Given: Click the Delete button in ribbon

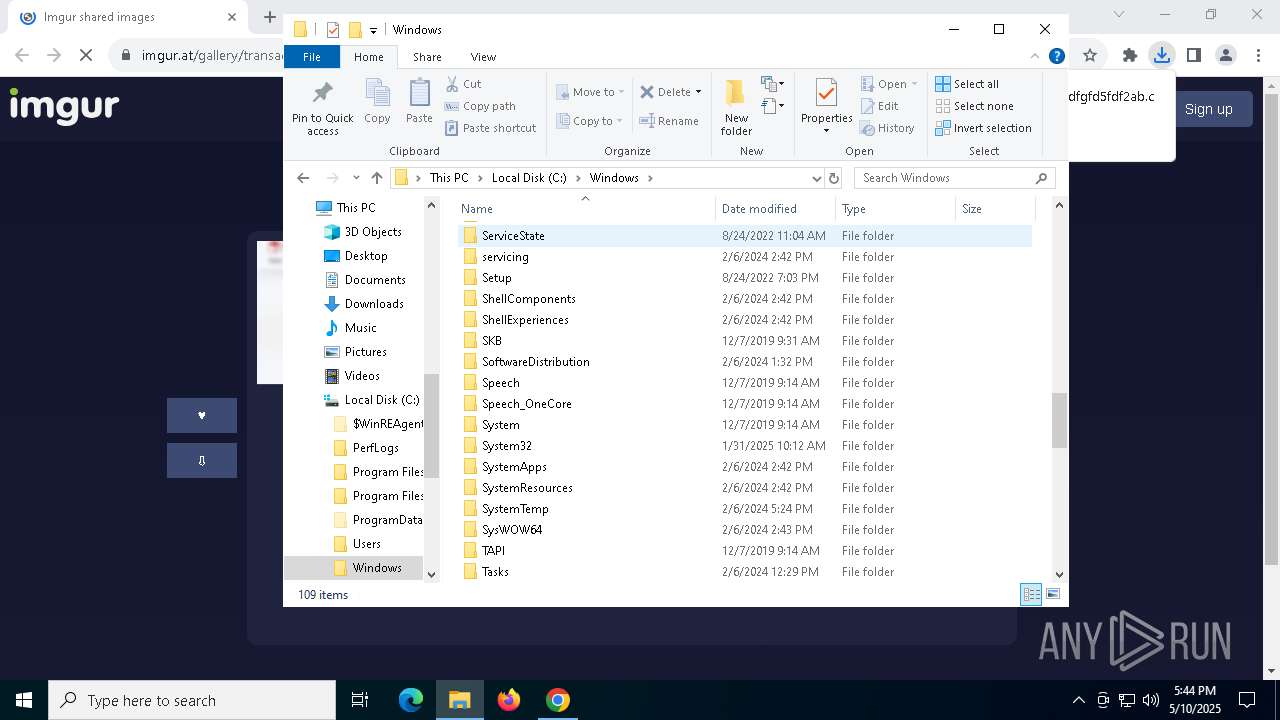Looking at the screenshot, I should coord(664,92).
